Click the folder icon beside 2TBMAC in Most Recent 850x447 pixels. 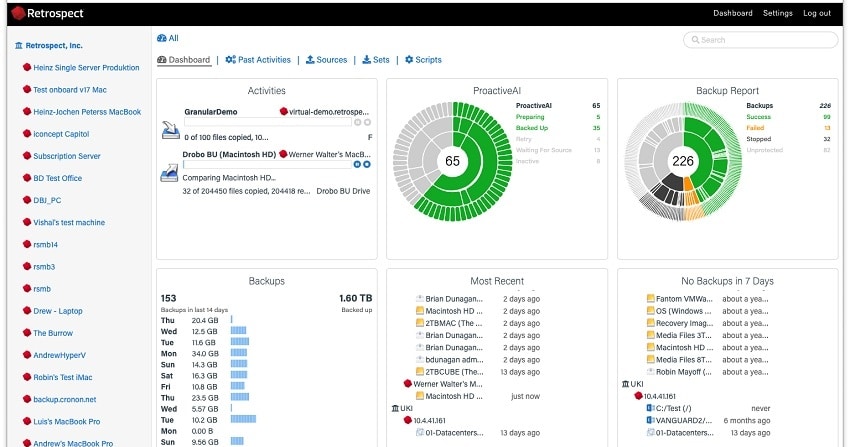coord(419,323)
